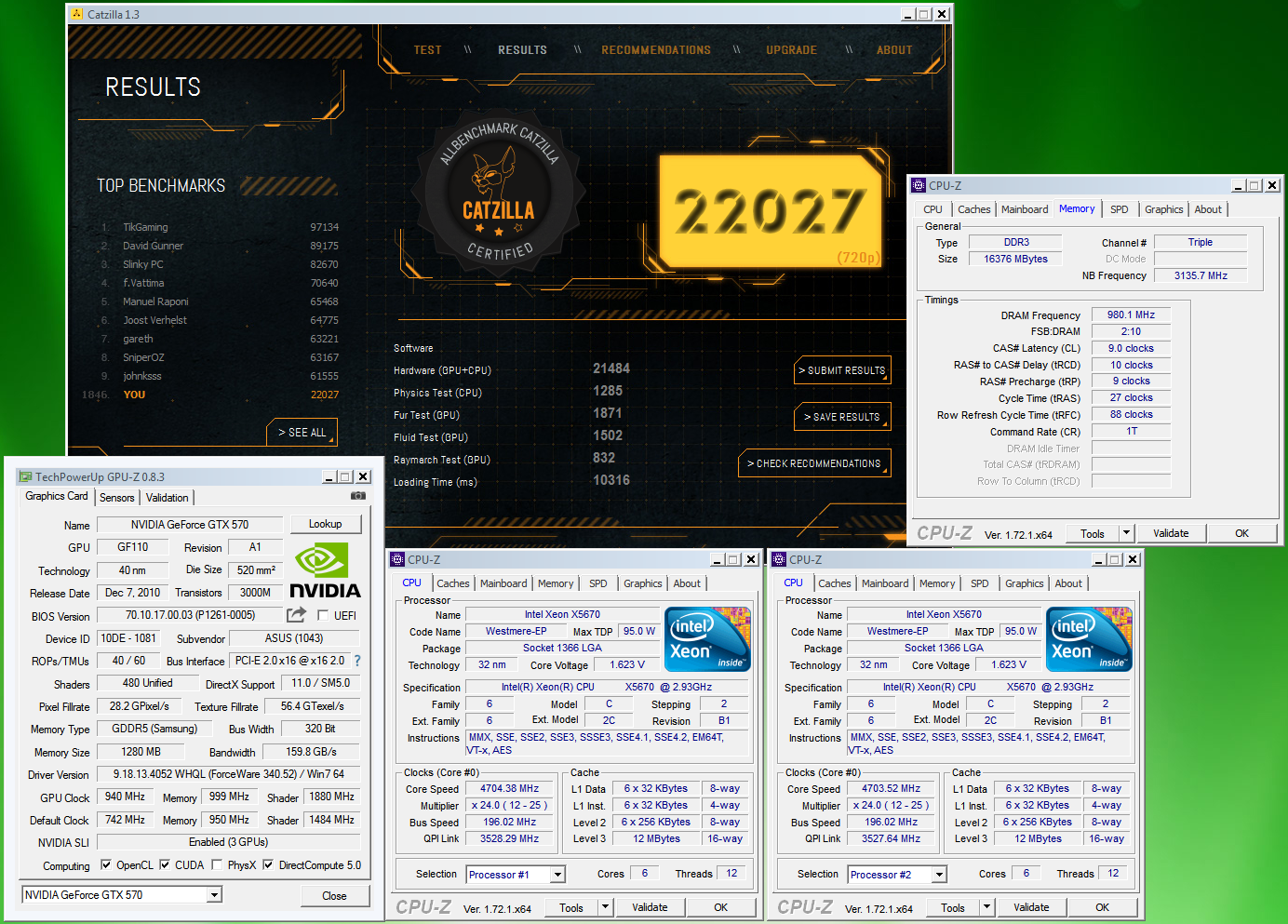The width and height of the screenshot is (1288, 924).
Task: Click the GPU Name field NVIDIA GeForce GTX 570
Action: 190,525
